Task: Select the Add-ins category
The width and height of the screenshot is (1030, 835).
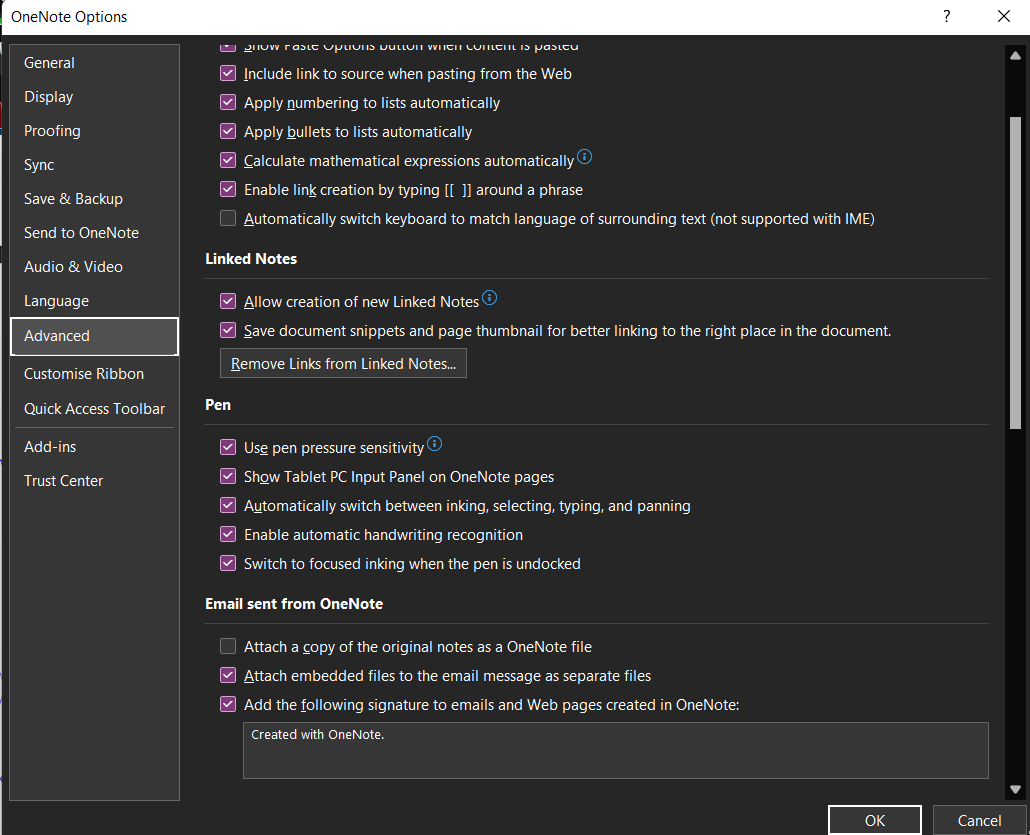Action: click(x=95, y=447)
